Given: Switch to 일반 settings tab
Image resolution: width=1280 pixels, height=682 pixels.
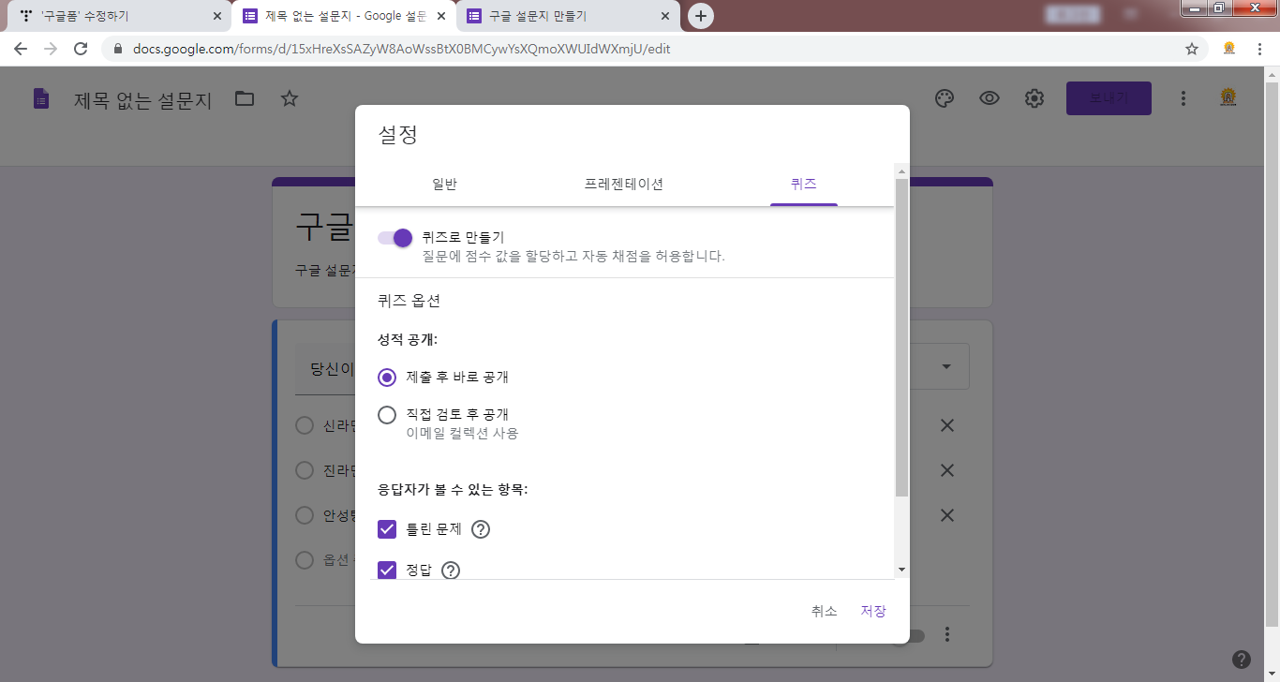Looking at the screenshot, I should tap(445, 184).
